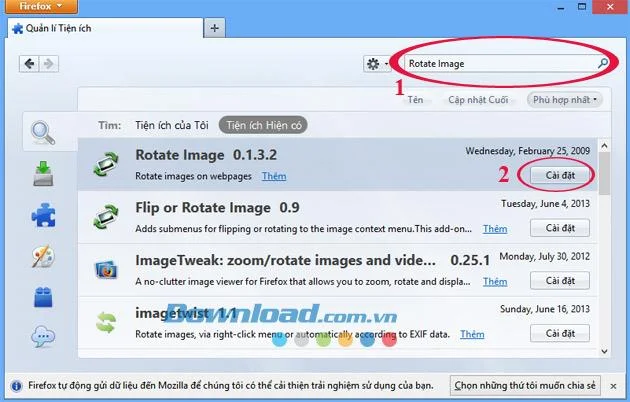The image size is (630, 402).
Task: Open Appearance paint palette category
Action: click(x=43, y=256)
